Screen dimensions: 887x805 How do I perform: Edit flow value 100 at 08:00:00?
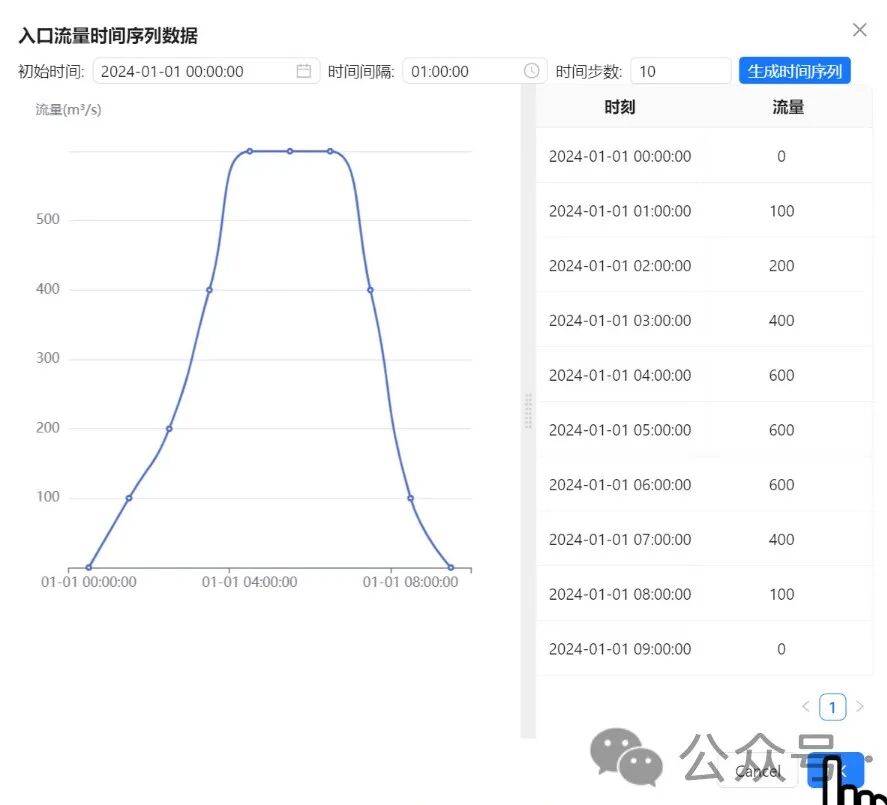[x=781, y=595]
